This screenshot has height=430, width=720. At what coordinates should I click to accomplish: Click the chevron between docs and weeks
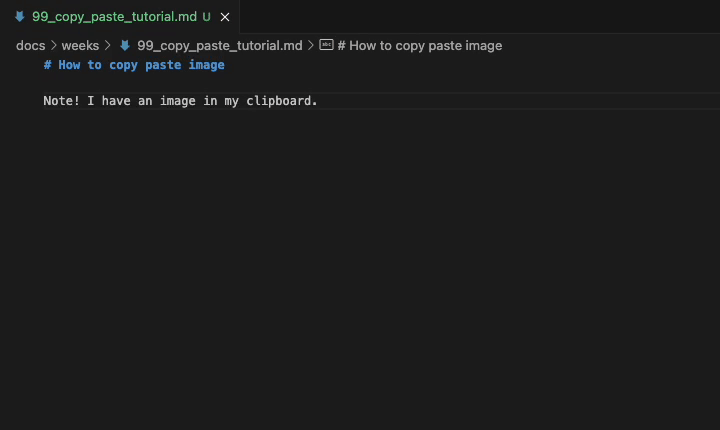pyautogui.click(x=53, y=46)
